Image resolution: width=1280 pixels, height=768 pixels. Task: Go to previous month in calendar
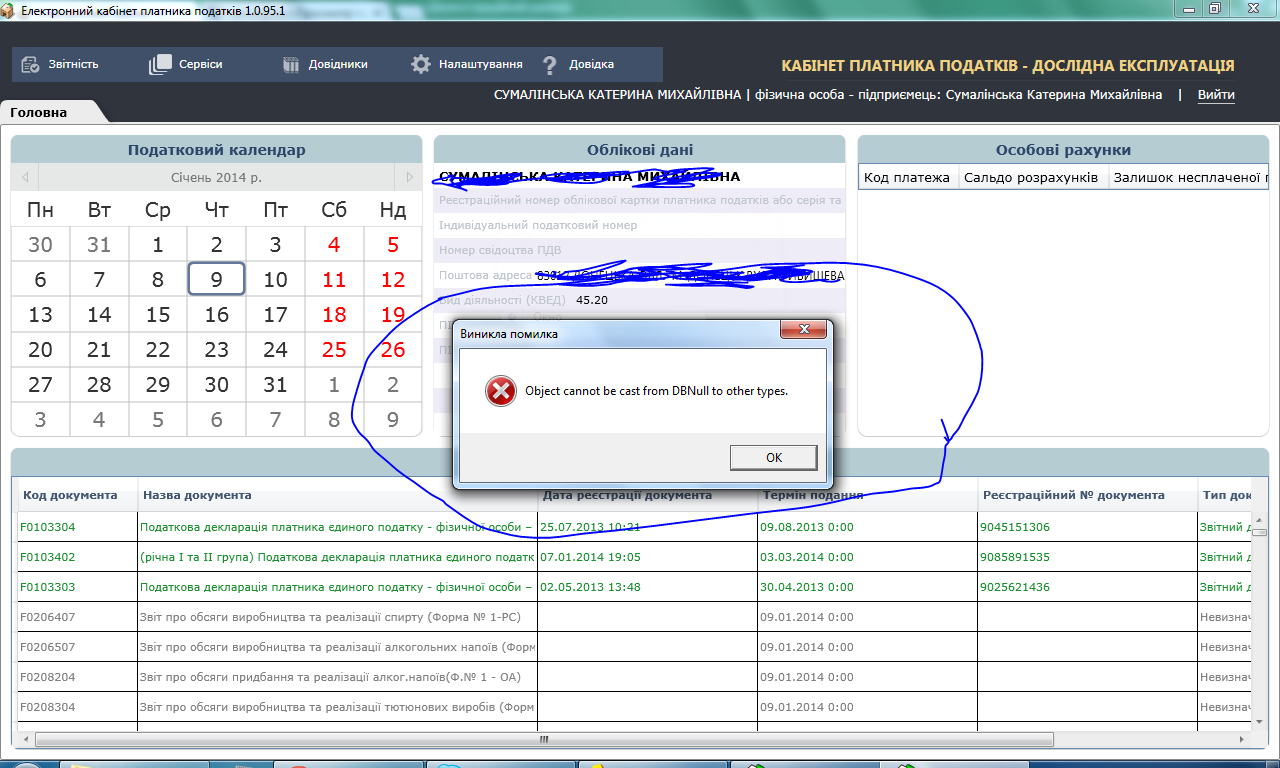tap(25, 177)
